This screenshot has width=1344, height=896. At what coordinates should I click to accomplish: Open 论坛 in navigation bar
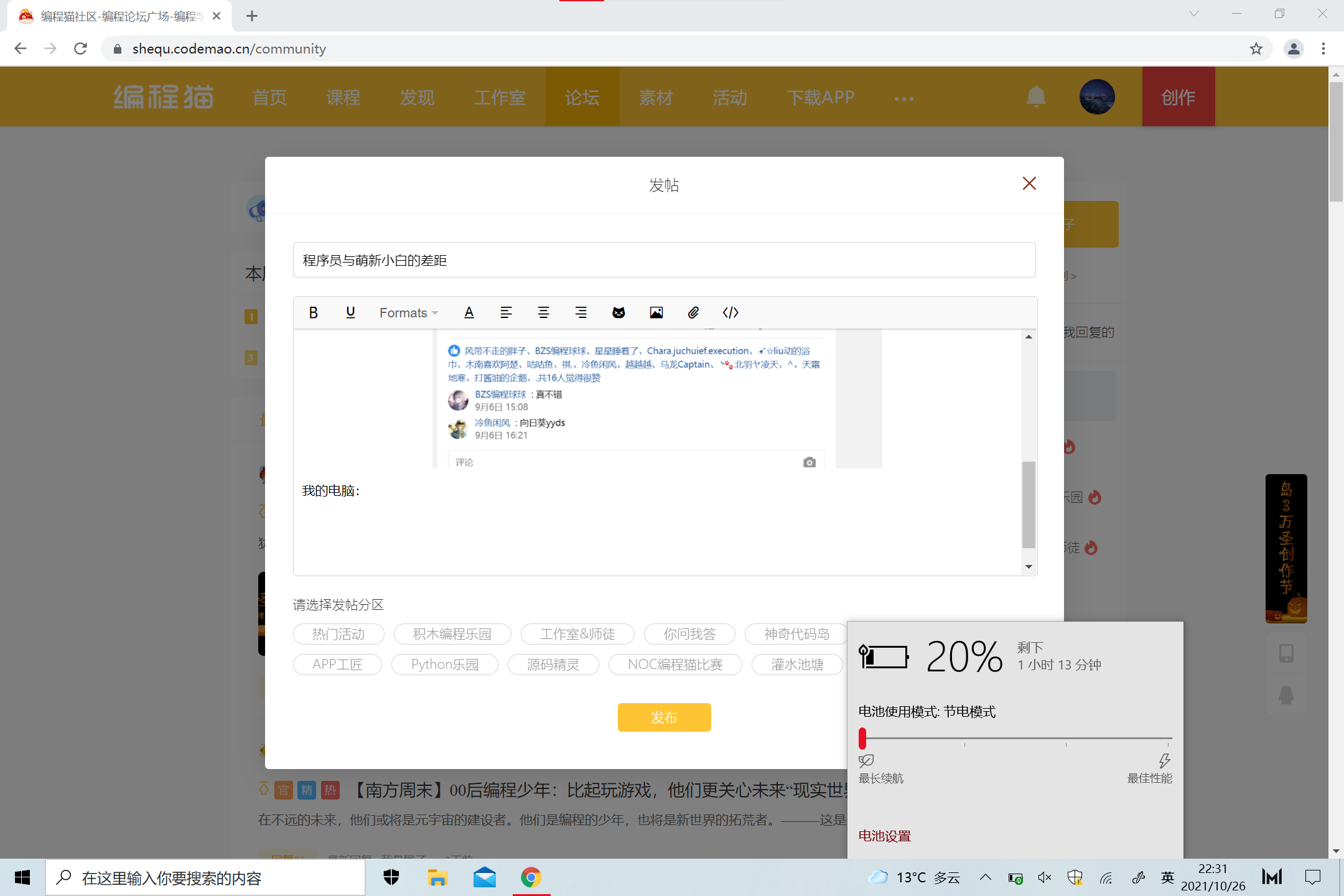582,97
